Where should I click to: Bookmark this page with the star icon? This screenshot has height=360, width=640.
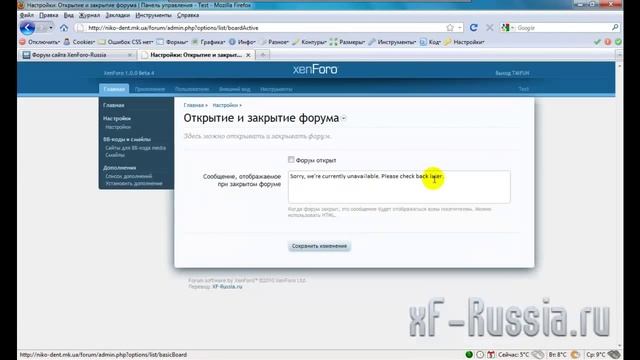(x=450, y=28)
